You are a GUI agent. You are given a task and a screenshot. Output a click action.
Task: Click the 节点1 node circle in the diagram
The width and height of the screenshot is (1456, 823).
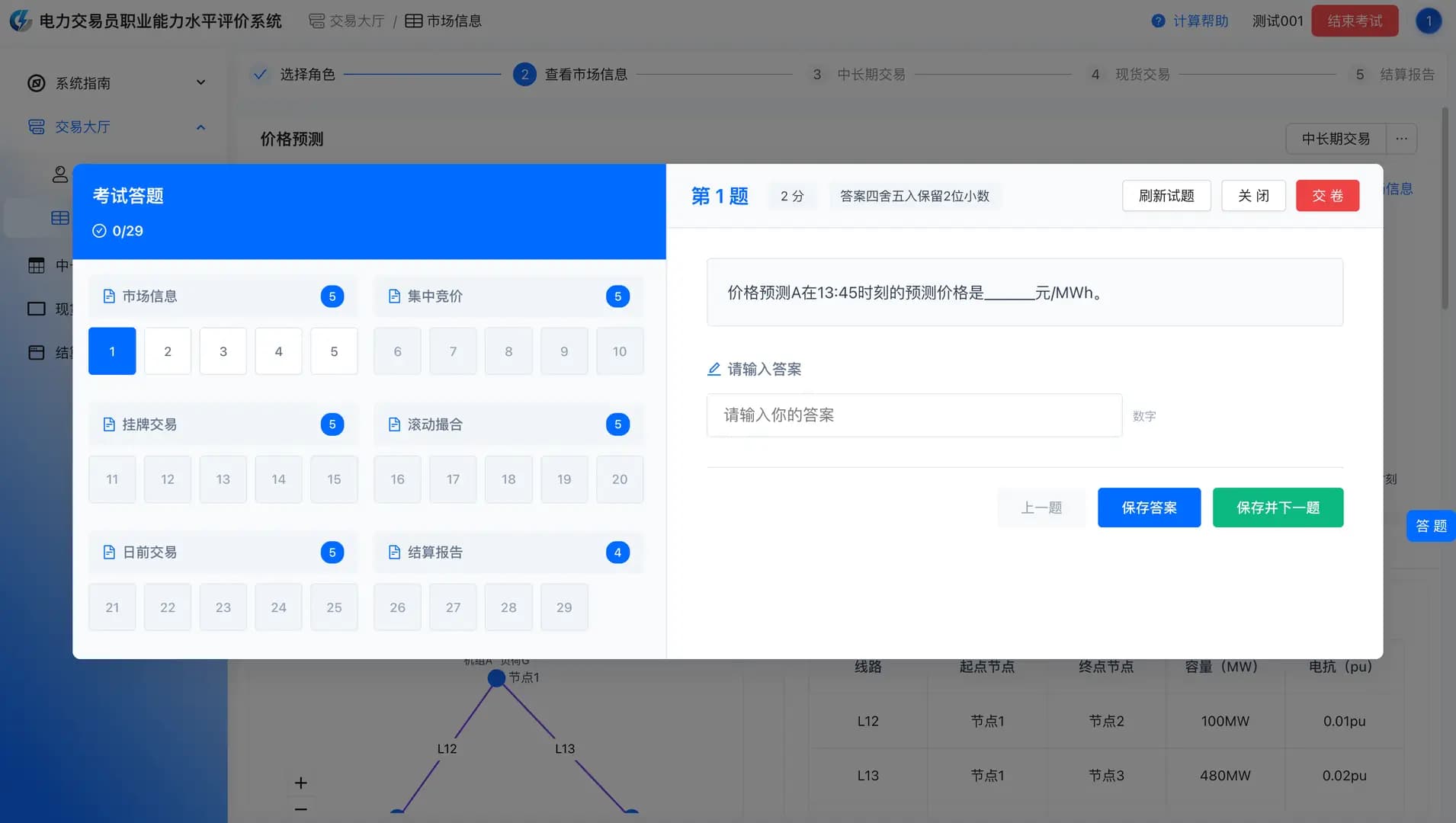coord(496,677)
